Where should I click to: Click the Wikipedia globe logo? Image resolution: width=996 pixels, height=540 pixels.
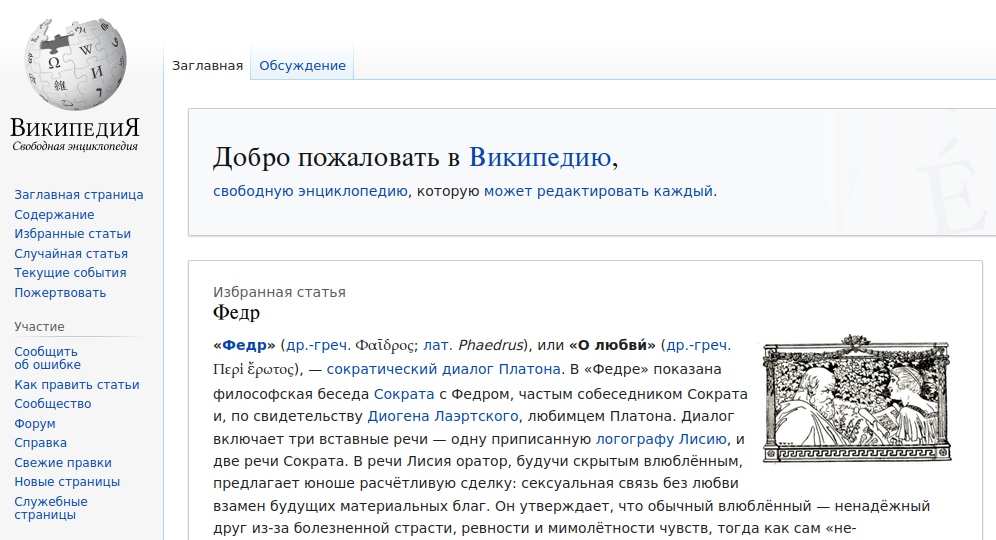[x=75, y=64]
